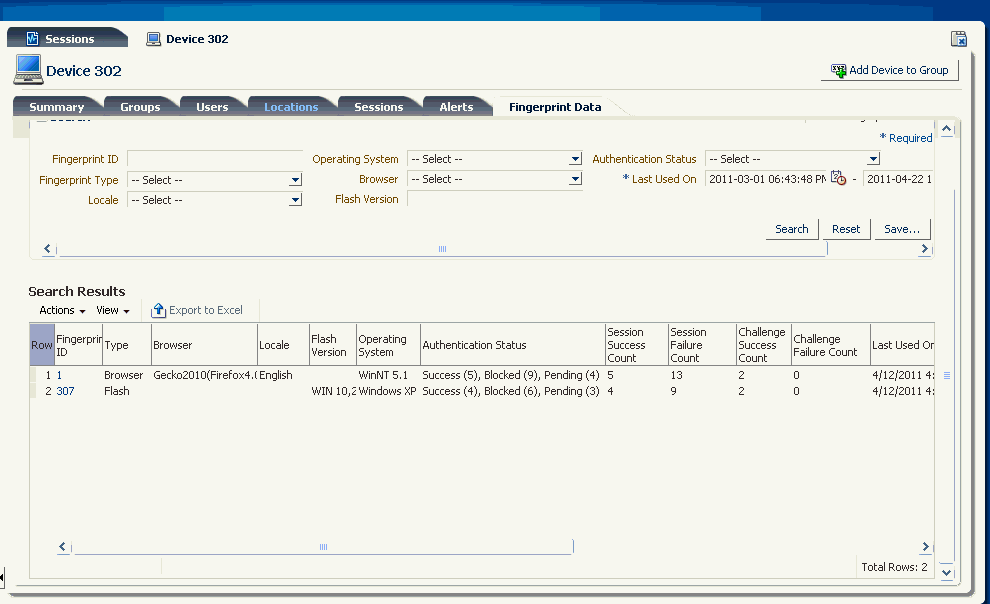Select the Row column header
990x604 pixels.
coord(42,345)
